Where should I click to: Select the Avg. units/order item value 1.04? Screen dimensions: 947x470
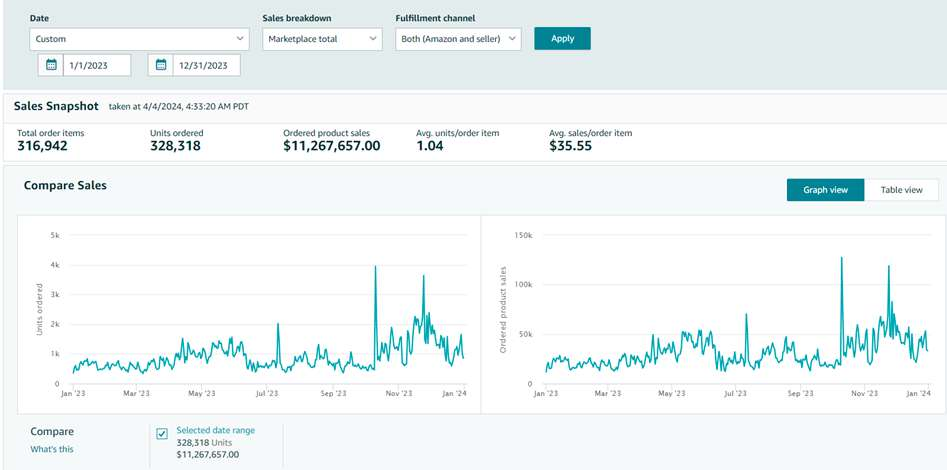click(430, 146)
